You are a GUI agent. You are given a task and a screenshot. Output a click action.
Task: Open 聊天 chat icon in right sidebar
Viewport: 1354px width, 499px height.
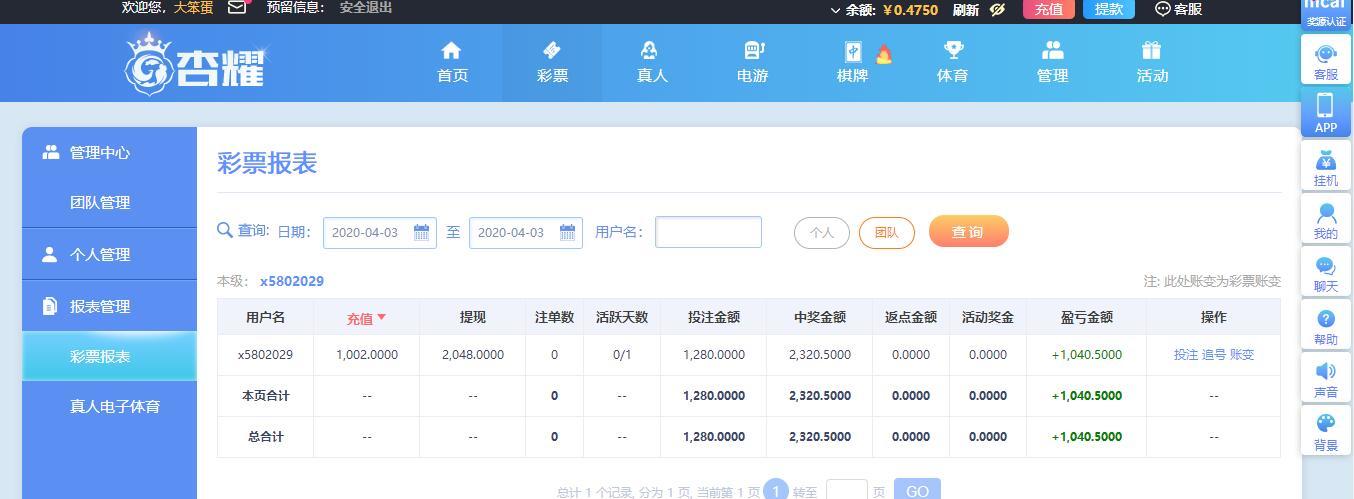tap(1326, 273)
